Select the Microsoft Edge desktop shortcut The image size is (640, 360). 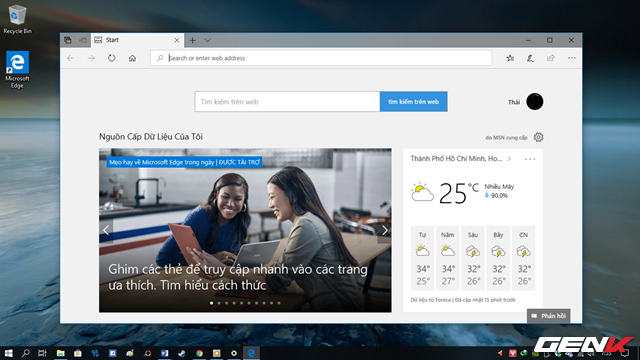click(x=17, y=69)
